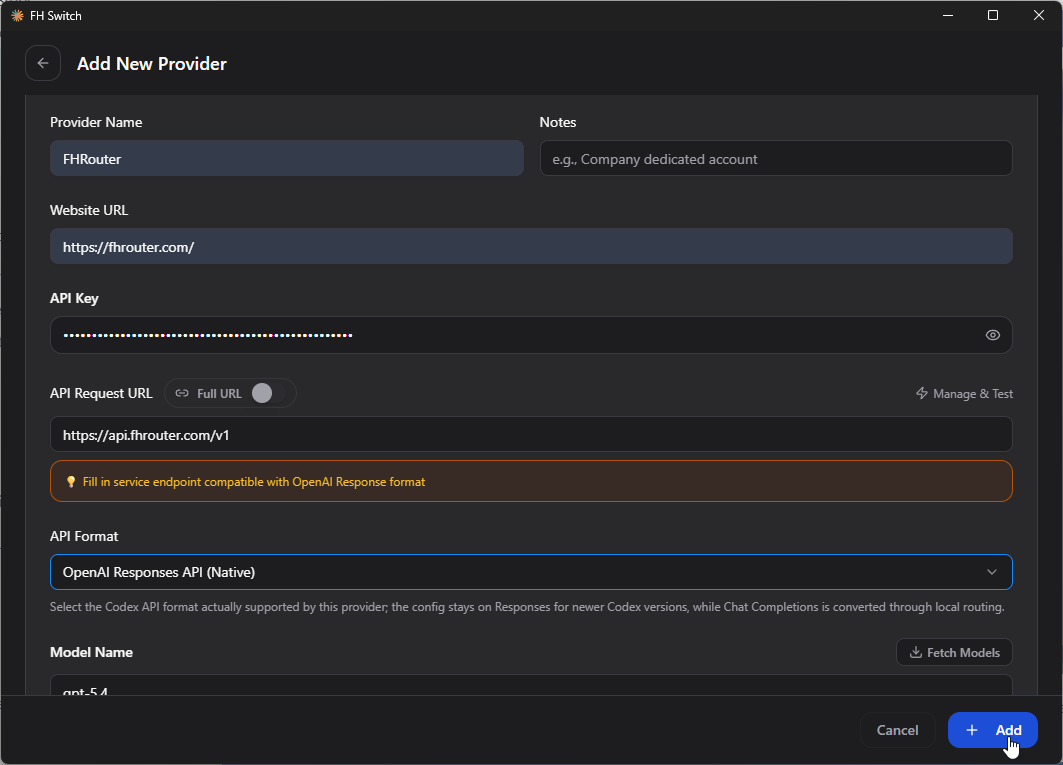Click the API Key field

(x=531, y=335)
